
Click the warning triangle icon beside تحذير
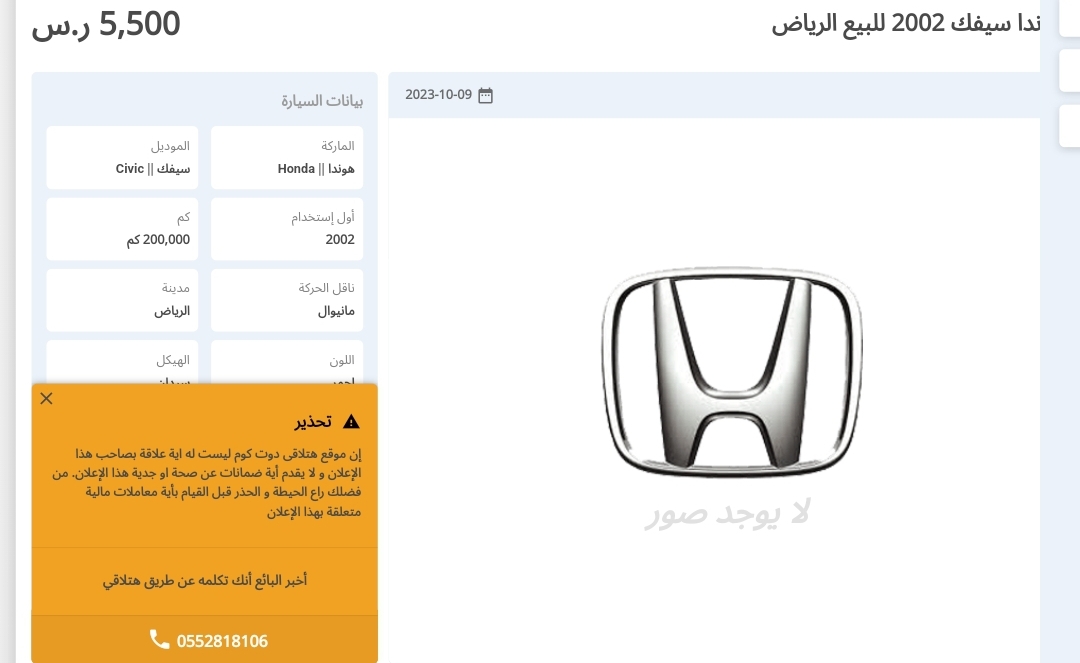click(x=351, y=421)
